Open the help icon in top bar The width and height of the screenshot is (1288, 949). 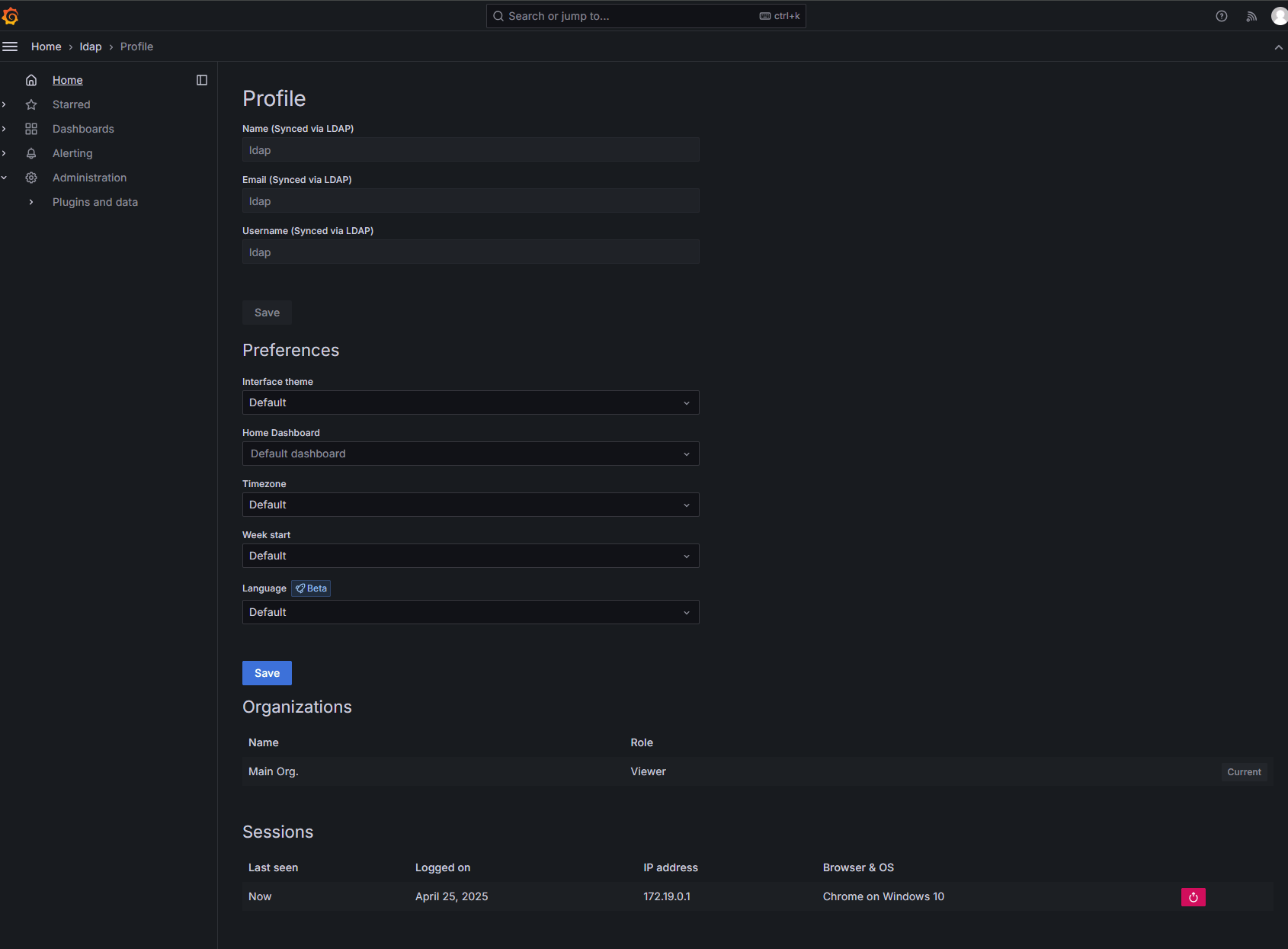(1222, 15)
